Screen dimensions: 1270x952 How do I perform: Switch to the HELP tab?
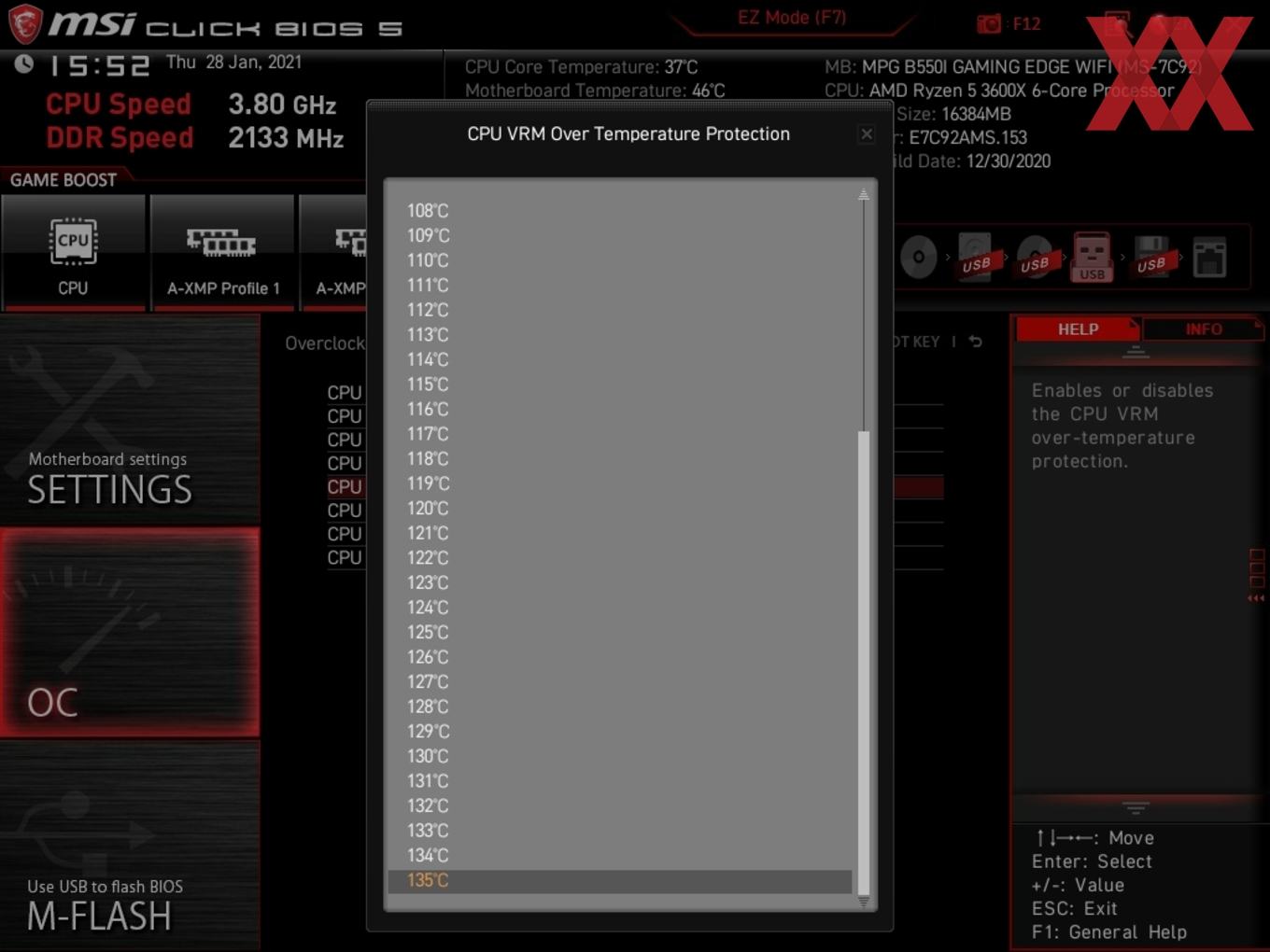click(1078, 329)
